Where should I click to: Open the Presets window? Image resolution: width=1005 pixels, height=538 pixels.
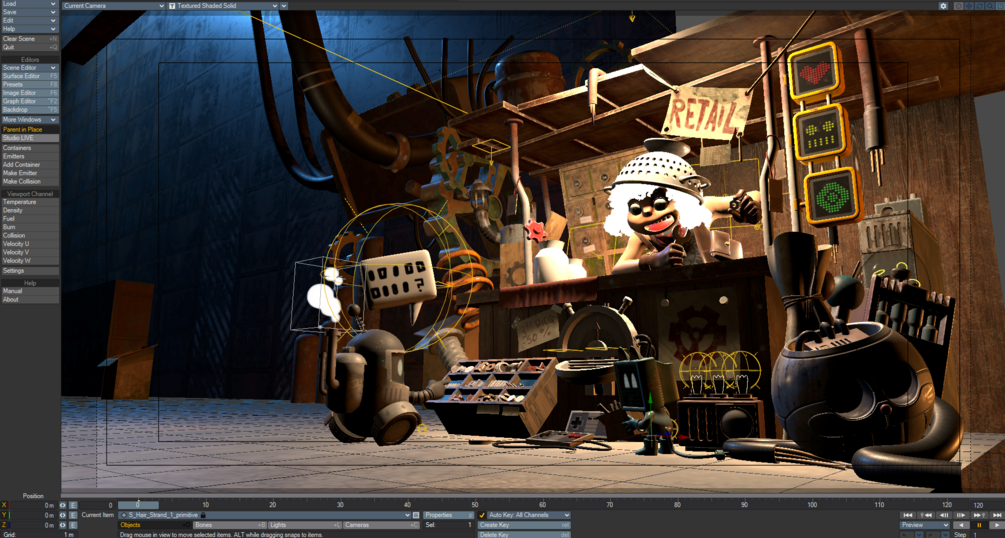pyautogui.click(x=29, y=85)
